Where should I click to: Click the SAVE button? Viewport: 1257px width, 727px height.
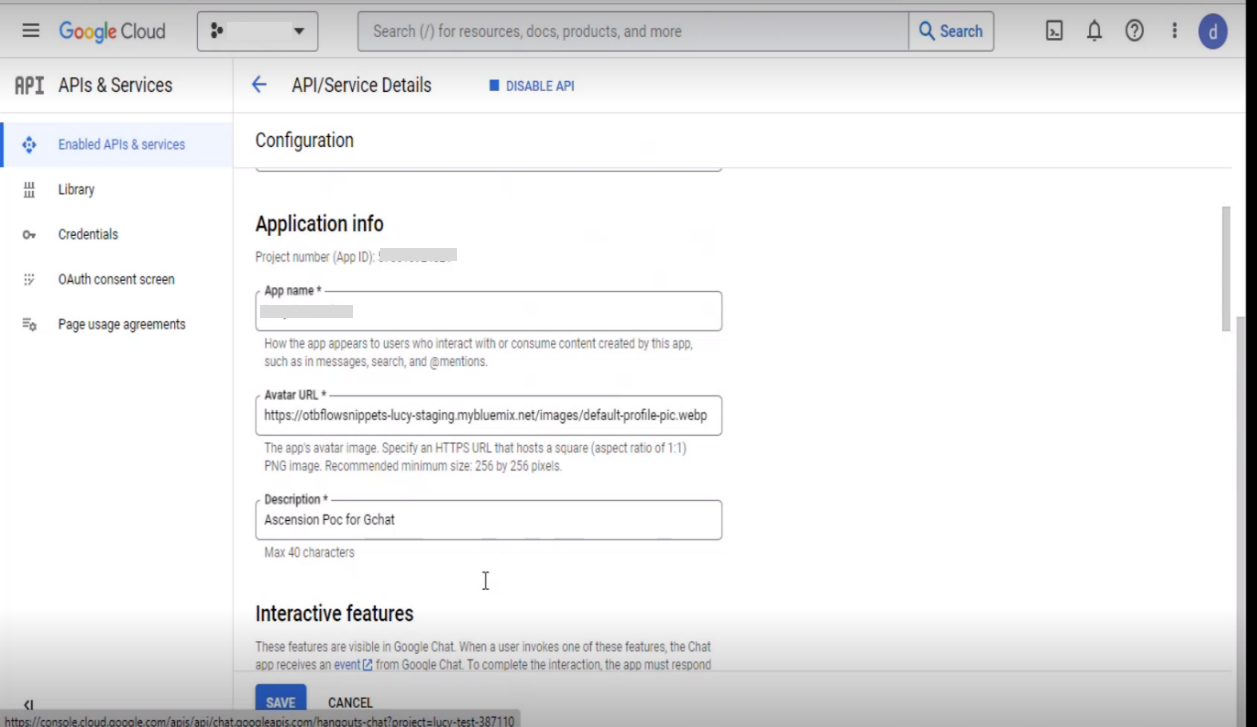click(281, 702)
